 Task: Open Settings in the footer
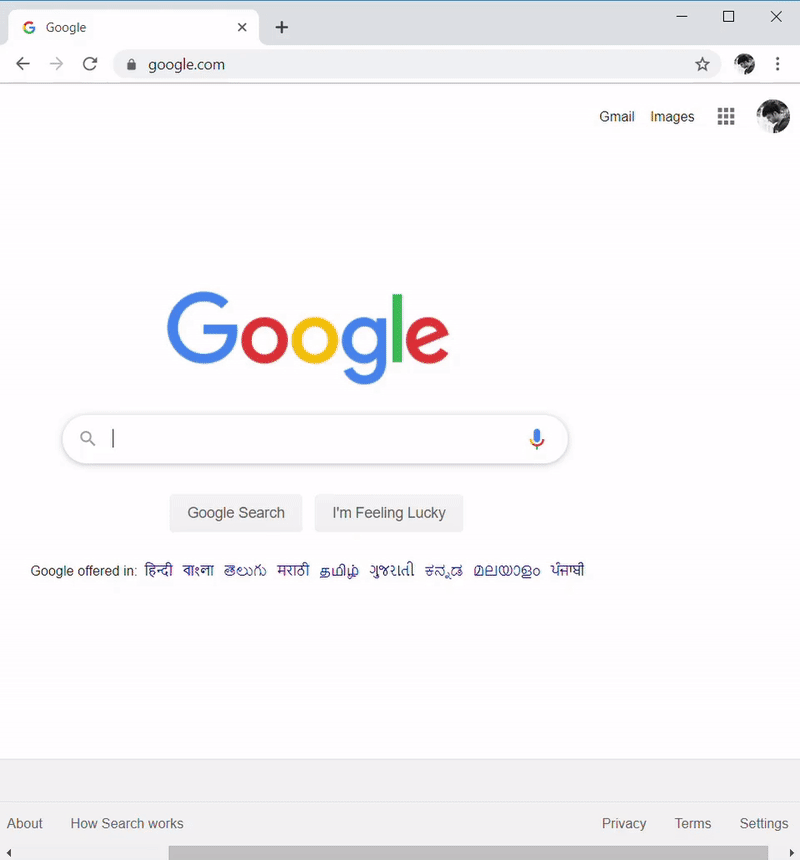click(763, 823)
